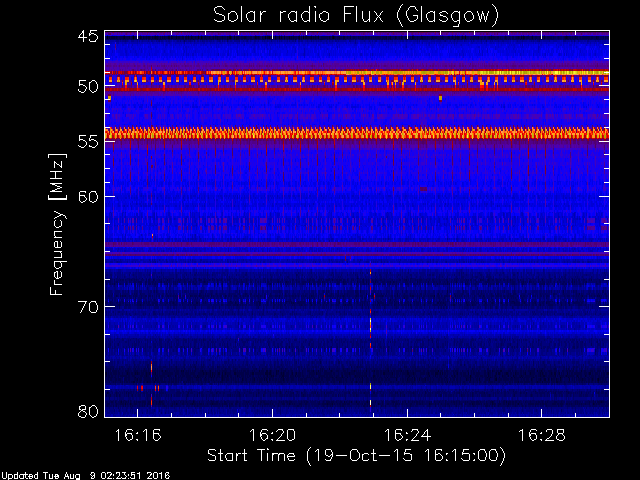Viewport: 640px width, 480px height.
Task: Click the "Start Time (19-Oct-15 16:15:00)" label
Action: [x=356, y=455]
